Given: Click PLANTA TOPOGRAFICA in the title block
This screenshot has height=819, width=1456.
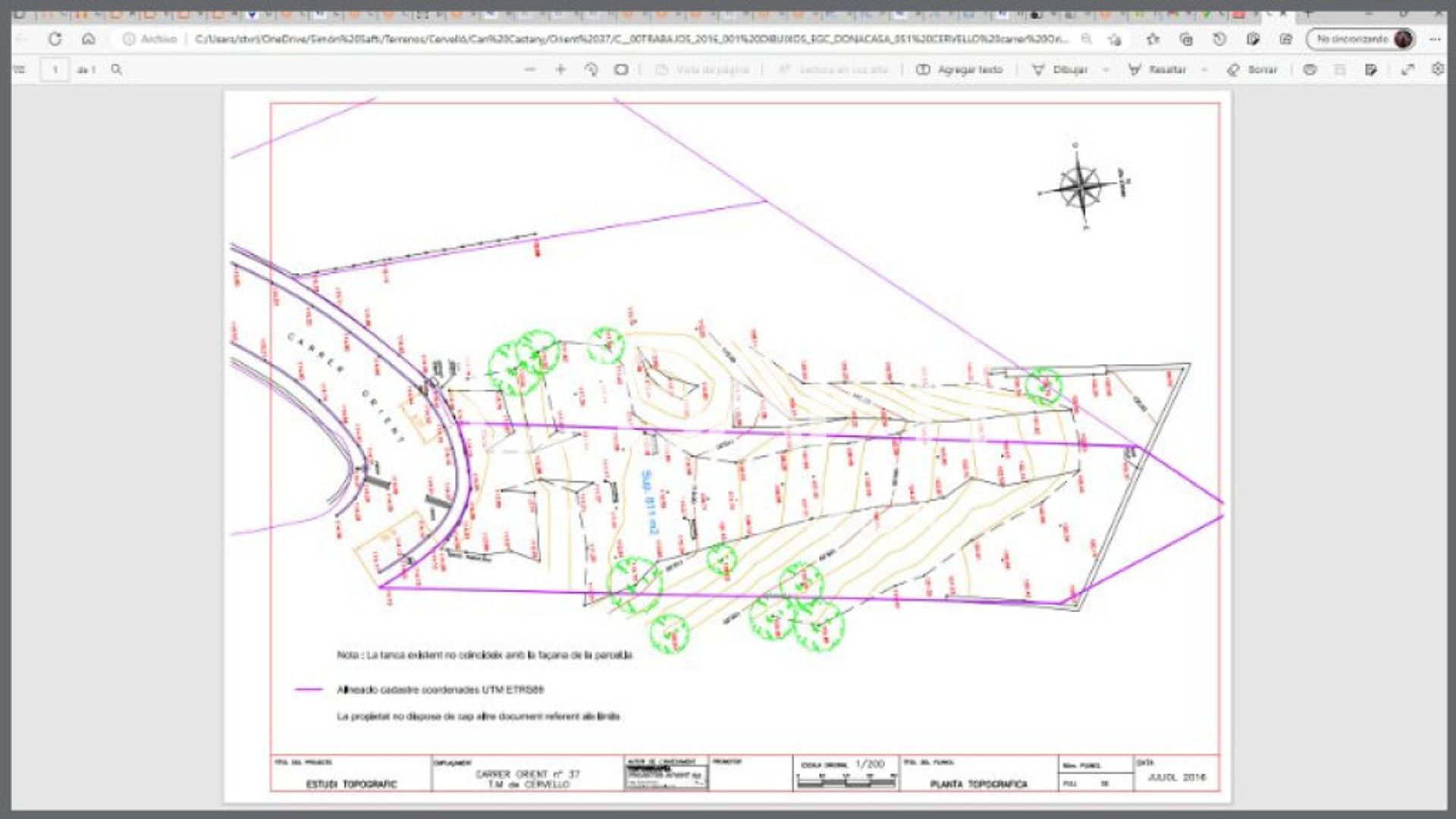Looking at the screenshot, I should [x=978, y=783].
